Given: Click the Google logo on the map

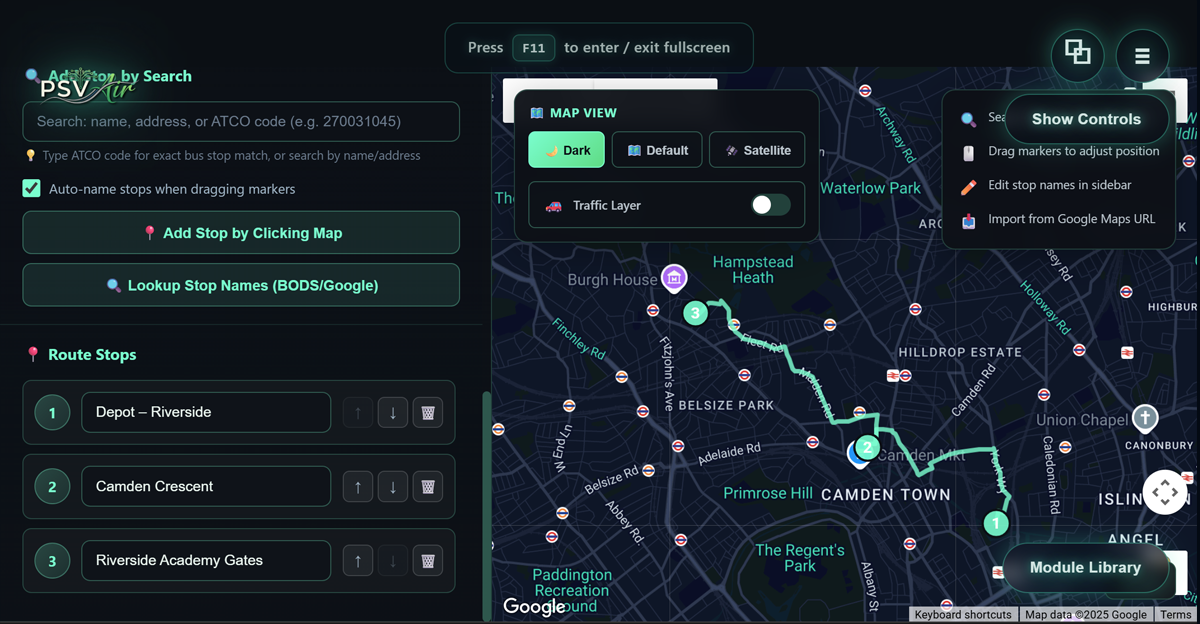Looking at the screenshot, I should [x=534, y=606].
